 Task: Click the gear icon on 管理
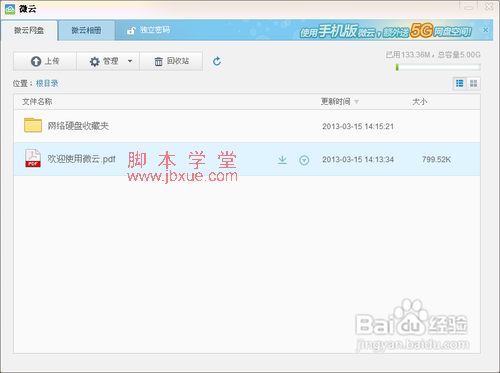point(95,61)
